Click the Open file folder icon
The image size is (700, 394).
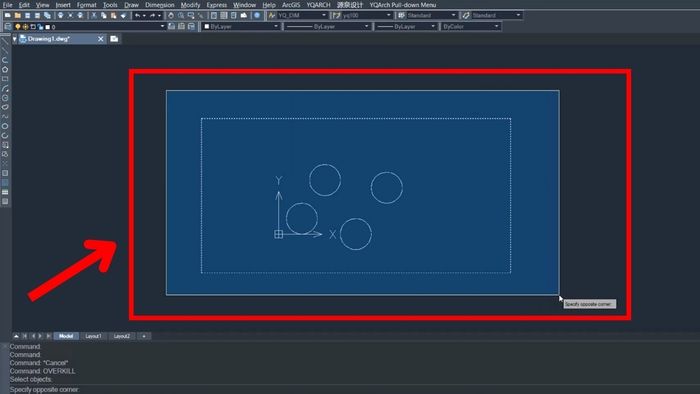pos(17,15)
